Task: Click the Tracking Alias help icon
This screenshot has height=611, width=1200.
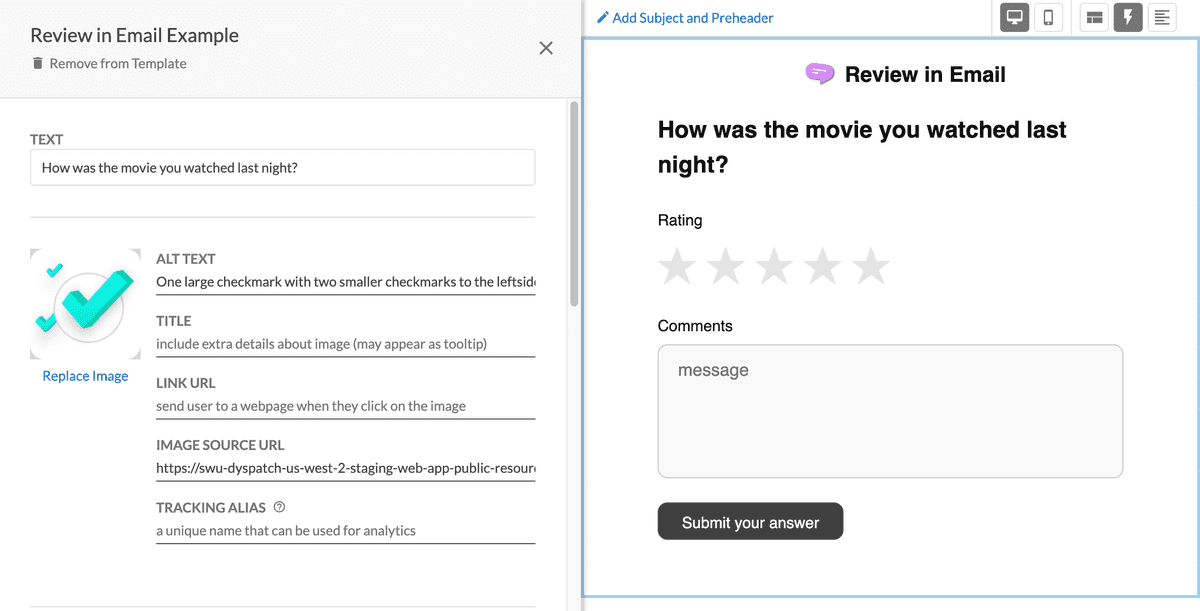Action: click(x=279, y=507)
